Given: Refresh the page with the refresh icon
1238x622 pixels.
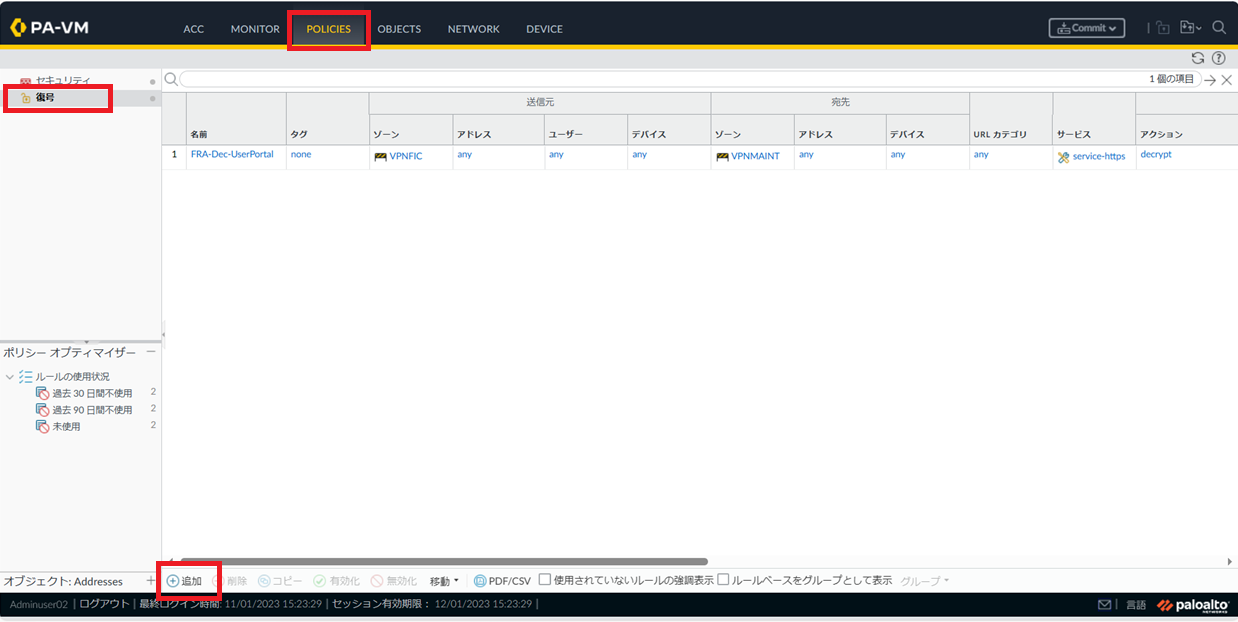Looking at the screenshot, I should tap(1198, 58).
